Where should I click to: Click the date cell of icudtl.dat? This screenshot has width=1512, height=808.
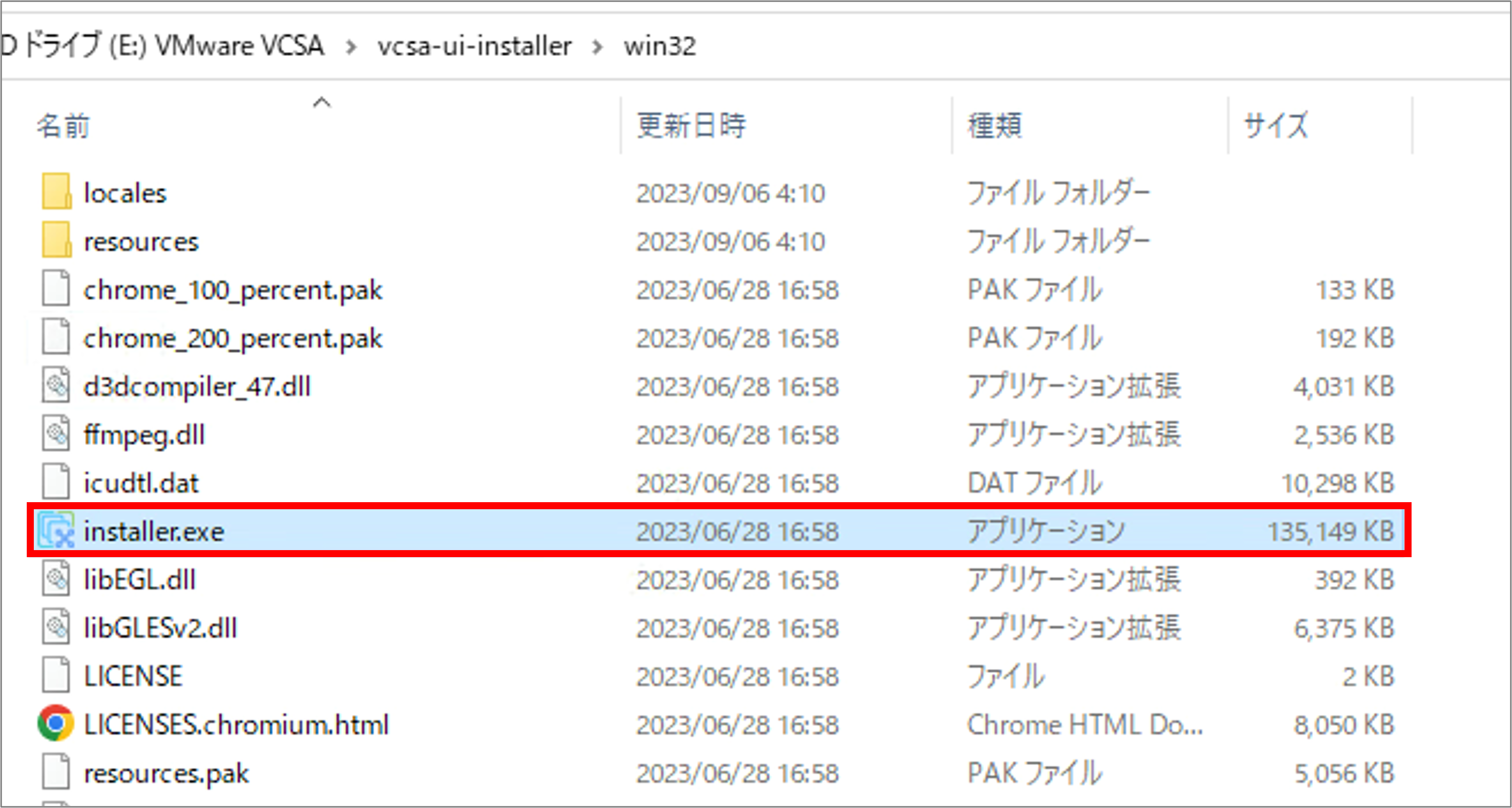[738, 484]
